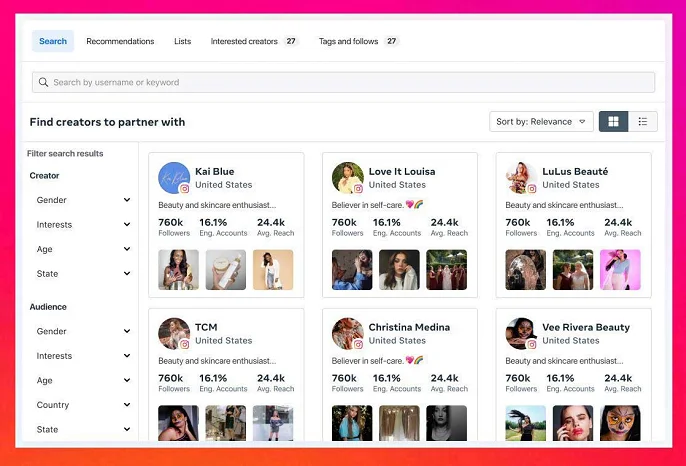Screen dimensions: 686x466
Task: Click the username or keyword search field
Action: coord(343,82)
